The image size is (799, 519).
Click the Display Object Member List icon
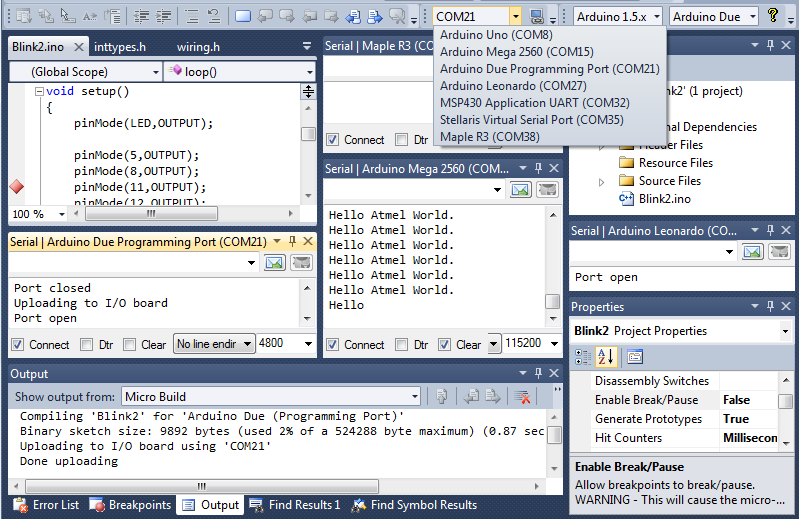(x=24, y=16)
